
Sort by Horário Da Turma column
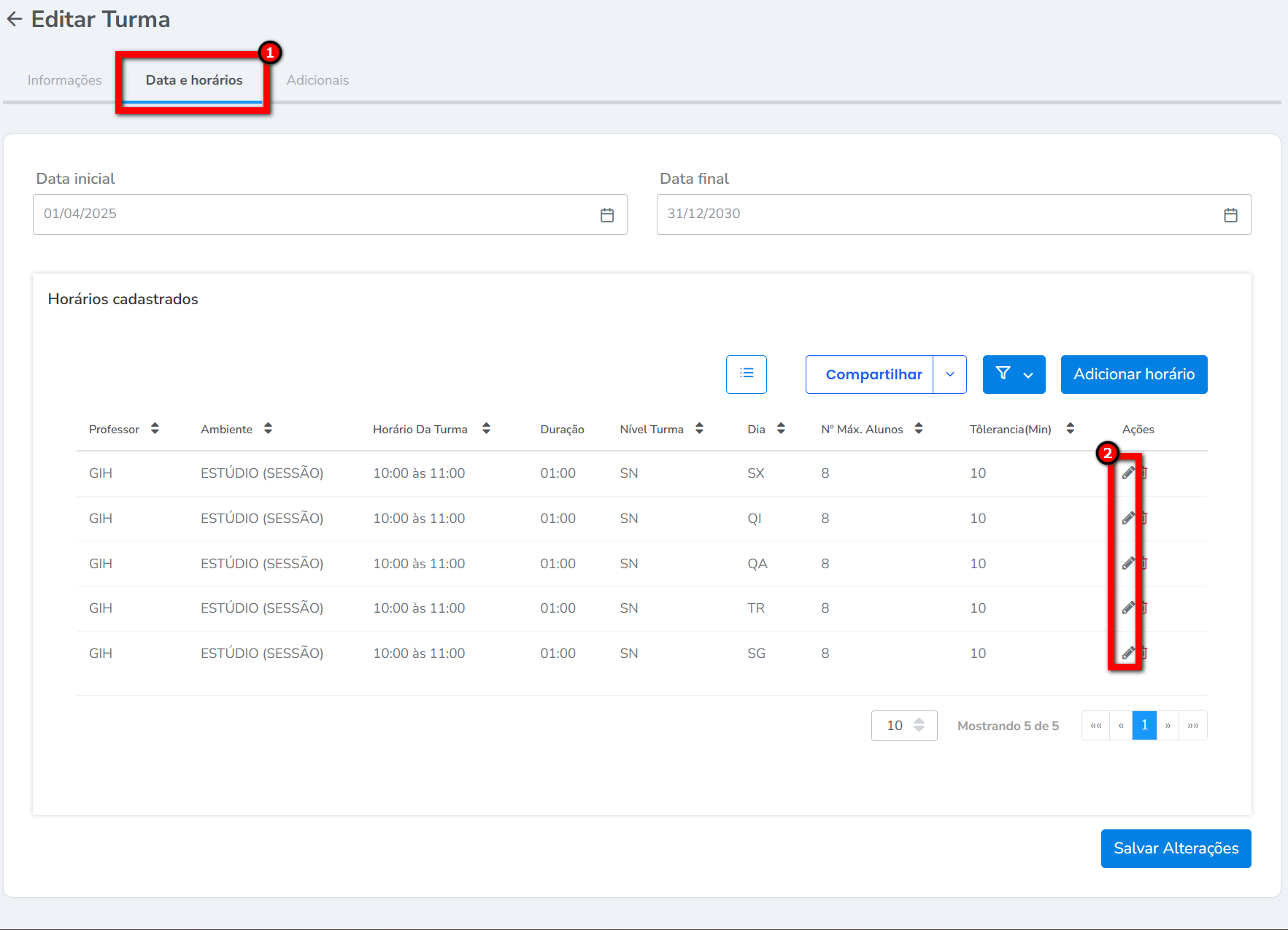[x=486, y=429]
